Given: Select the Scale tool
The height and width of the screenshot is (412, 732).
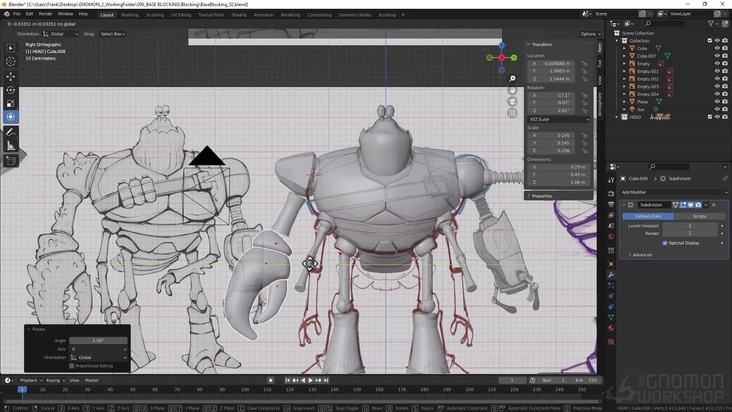Looking at the screenshot, I should 11,103.
